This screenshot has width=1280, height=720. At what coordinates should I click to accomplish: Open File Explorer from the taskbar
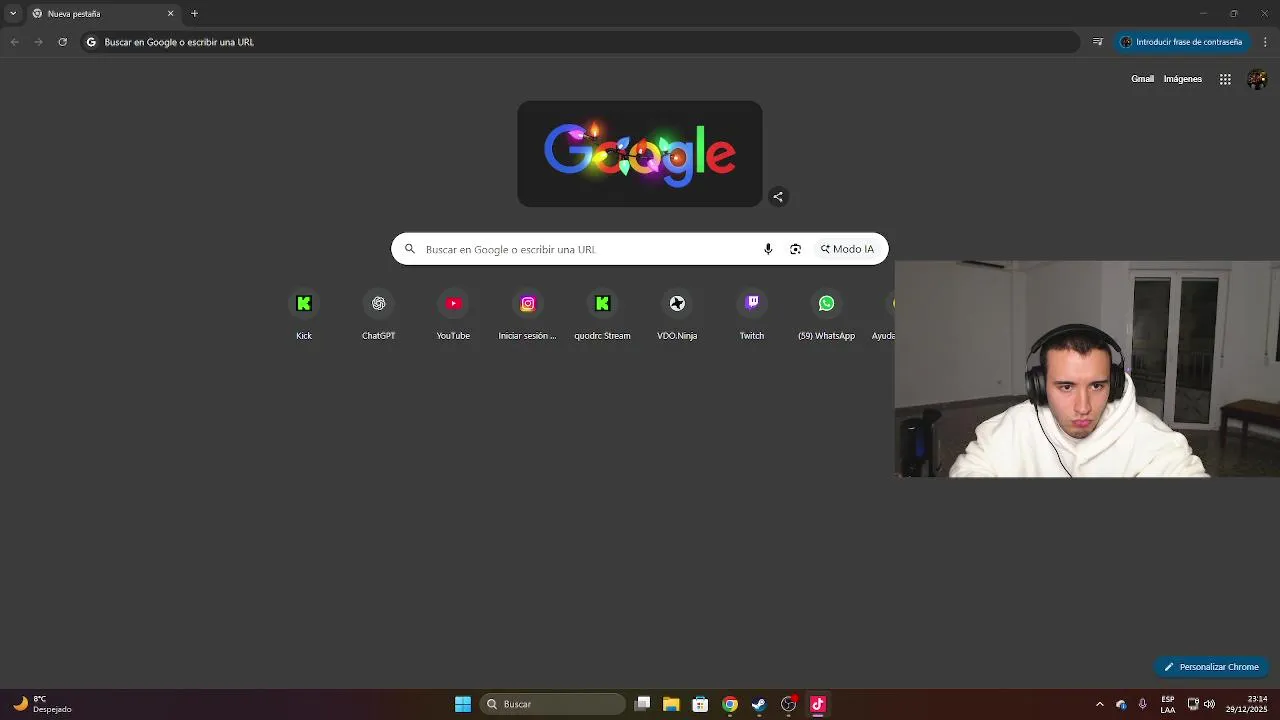tap(671, 704)
